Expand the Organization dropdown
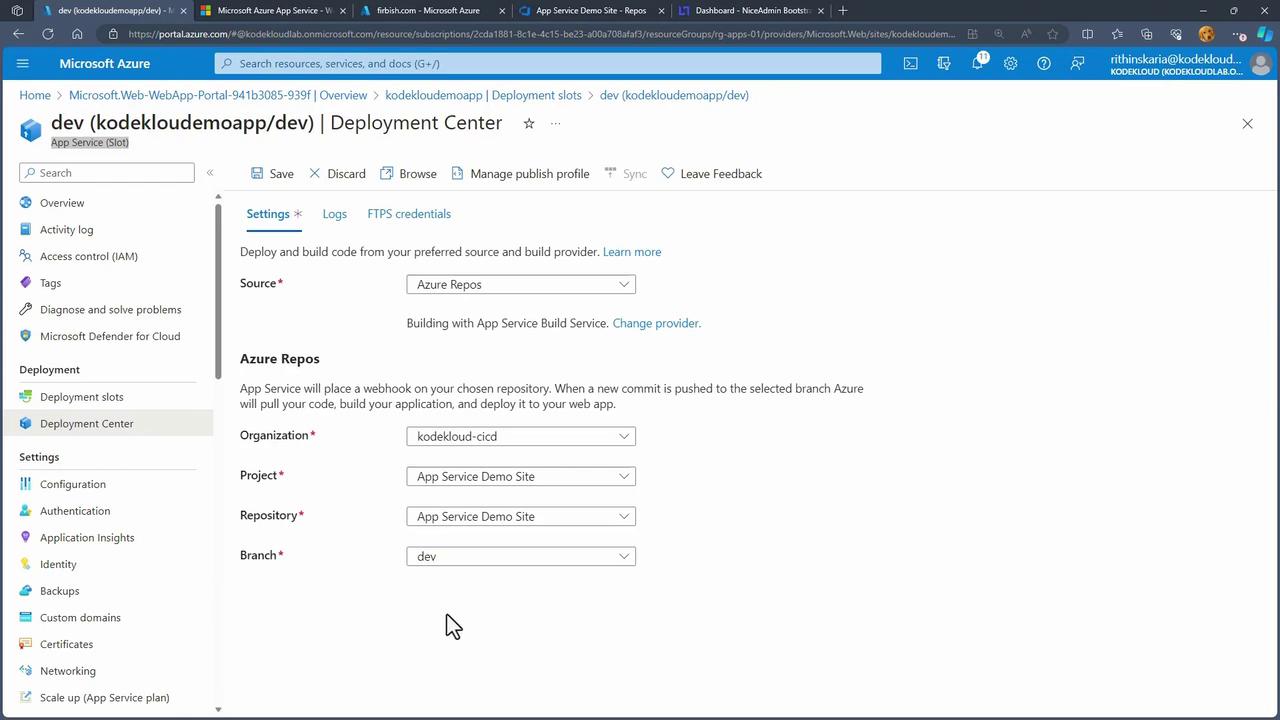This screenshot has height=720, width=1280. (x=521, y=437)
